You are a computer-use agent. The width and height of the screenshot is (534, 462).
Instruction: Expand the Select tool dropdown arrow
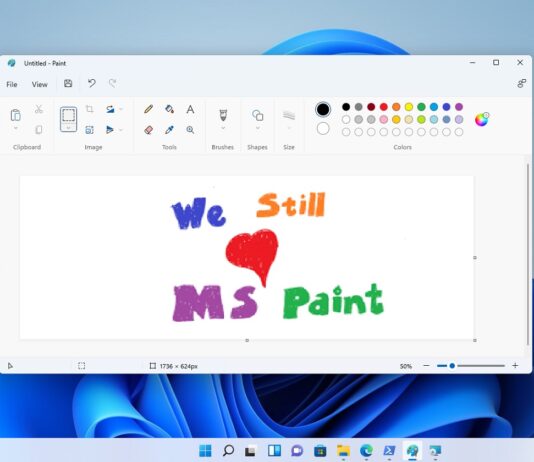(x=68, y=128)
